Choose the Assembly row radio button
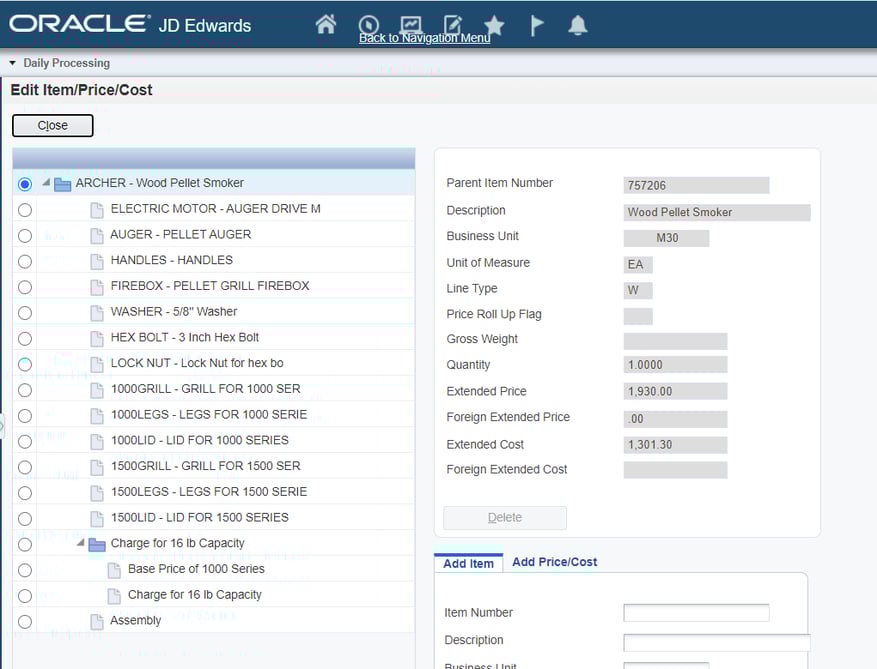This screenshot has width=877, height=669. point(25,621)
